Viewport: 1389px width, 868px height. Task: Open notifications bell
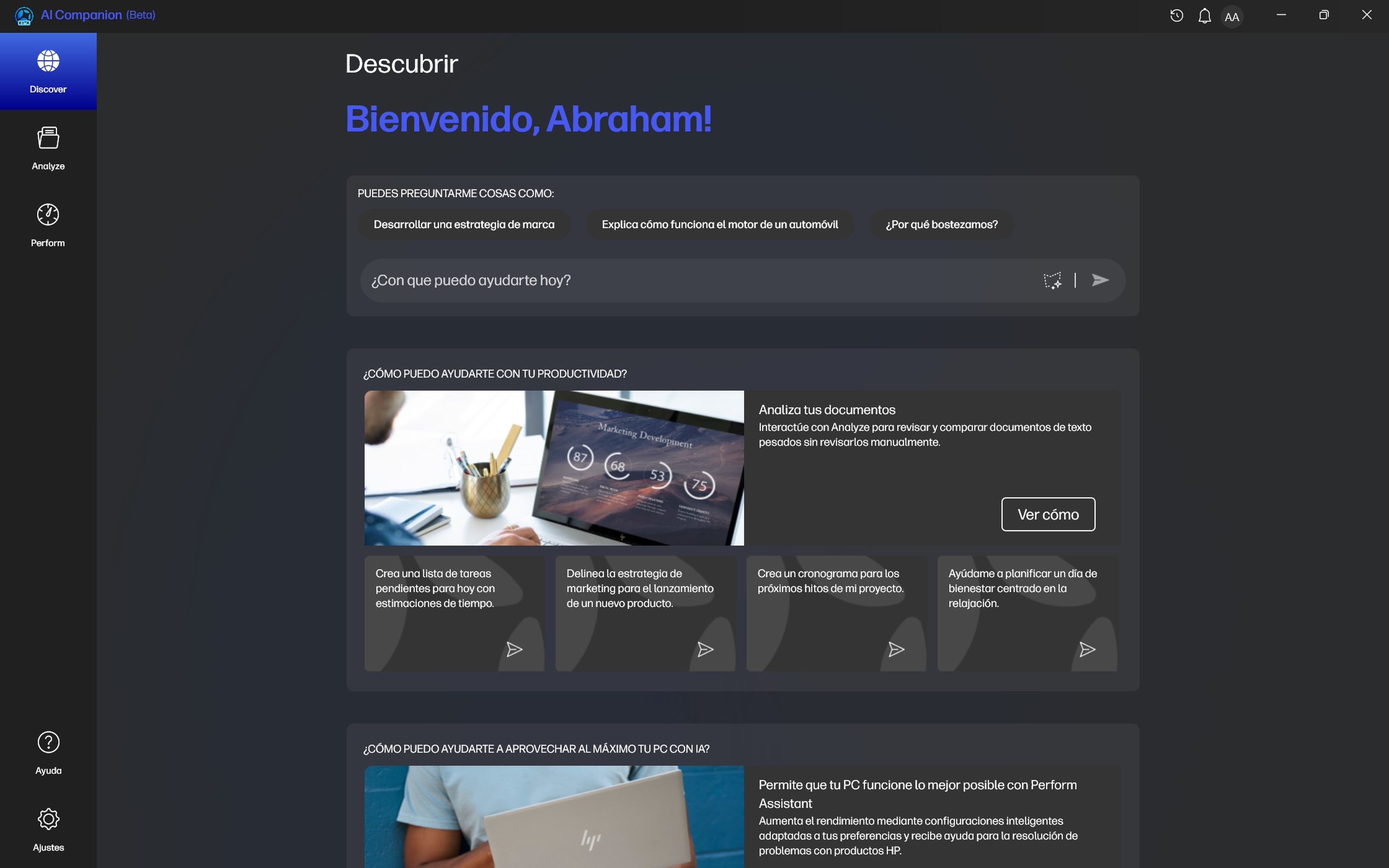click(x=1205, y=16)
